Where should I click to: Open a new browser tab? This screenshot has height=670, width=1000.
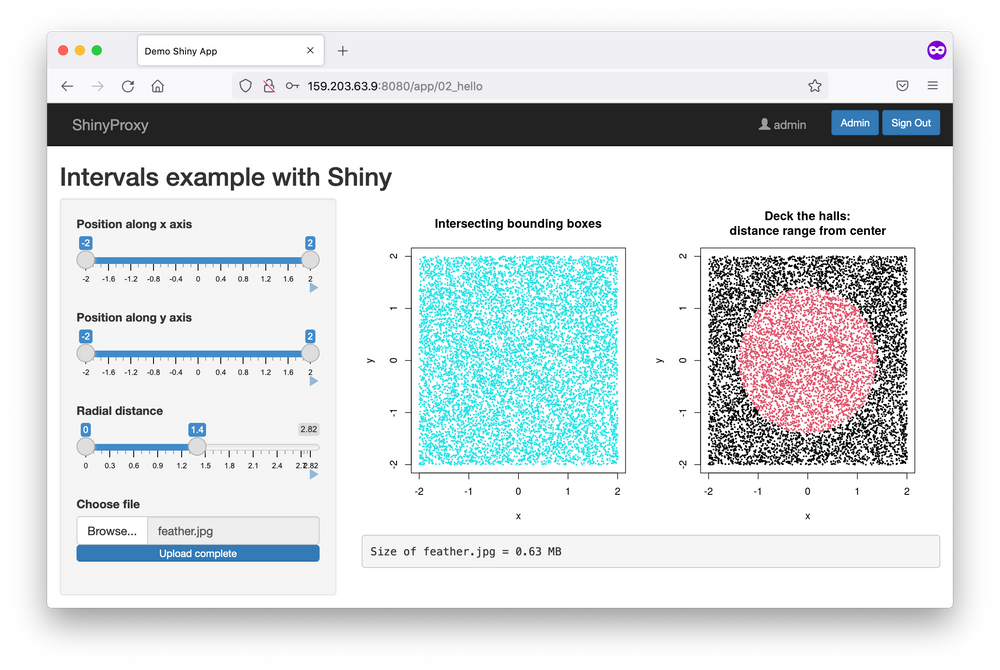click(x=342, y=51)
